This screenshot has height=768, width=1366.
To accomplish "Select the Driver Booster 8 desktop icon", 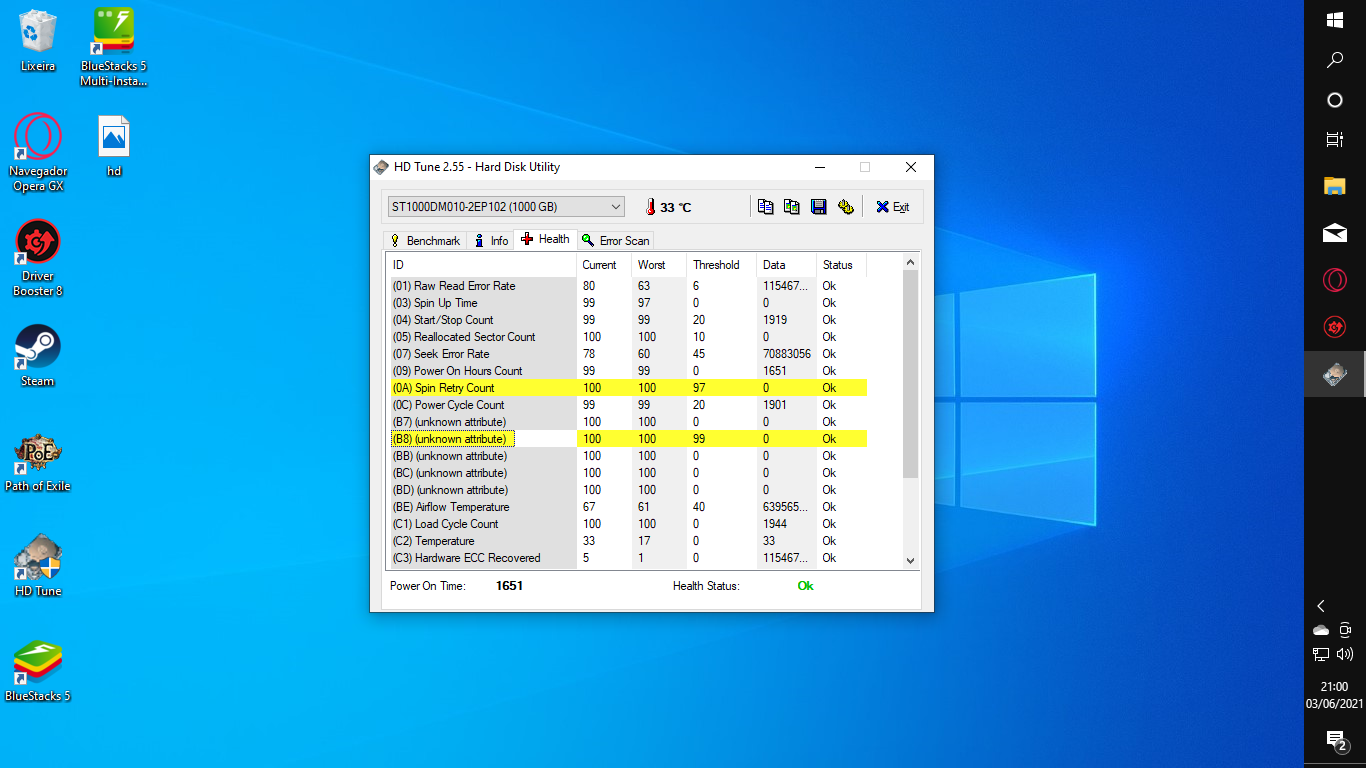I will click(x=38, y=258).
